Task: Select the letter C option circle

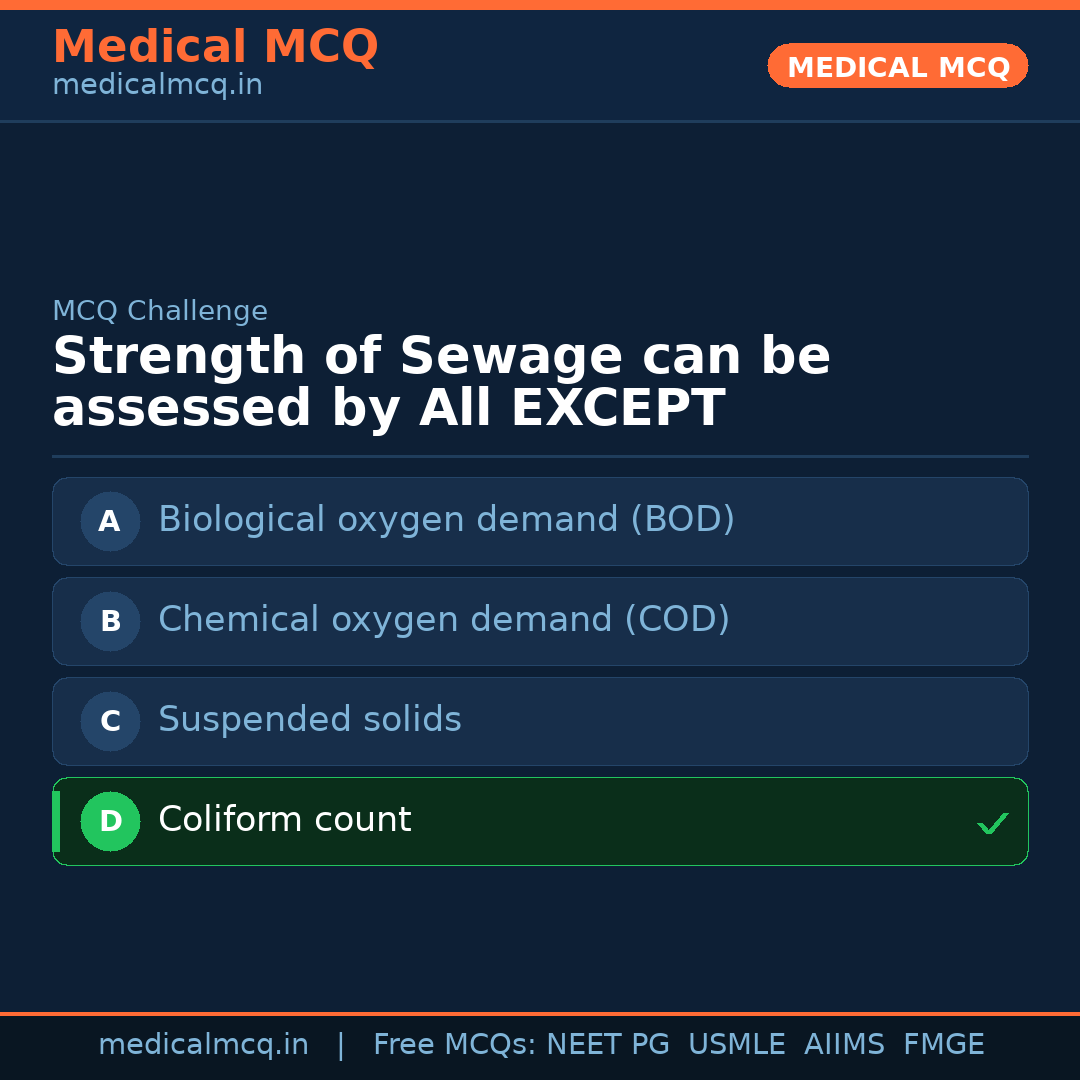Action: (110, 721)
